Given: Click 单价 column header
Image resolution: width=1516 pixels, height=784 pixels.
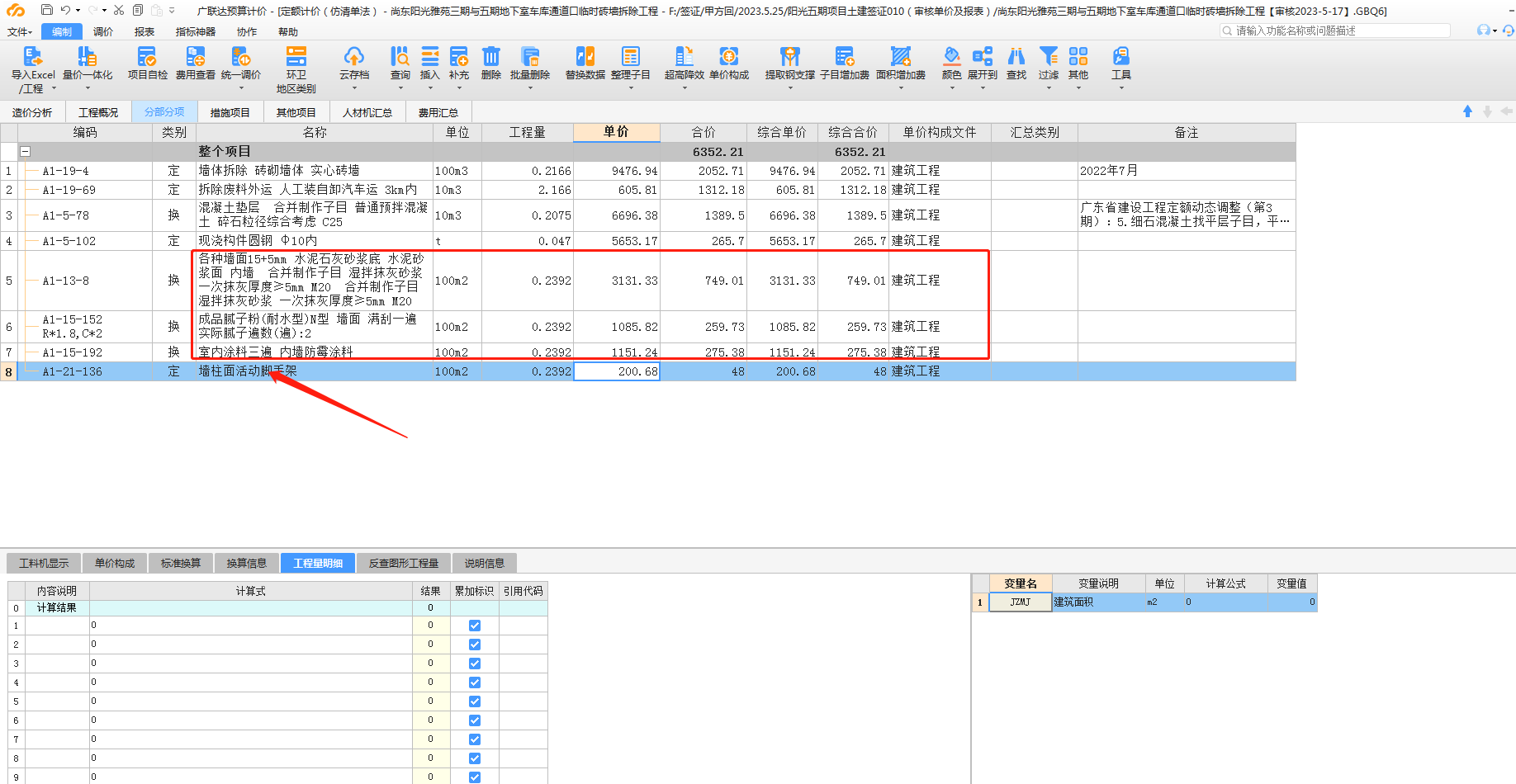Looking at the screenshot, I should (x=616, y=132).
